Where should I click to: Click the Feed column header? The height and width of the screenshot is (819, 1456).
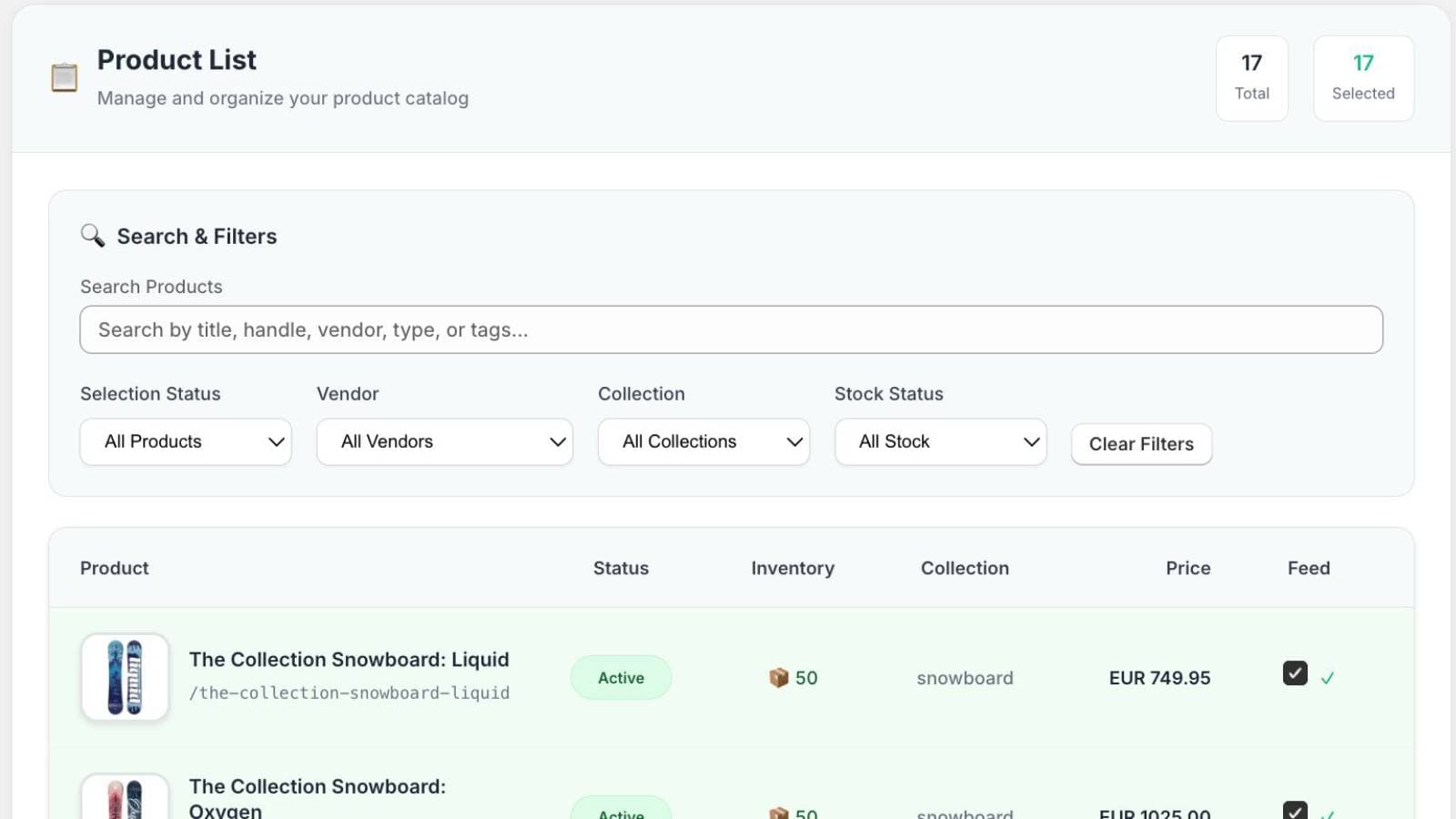pyautogui.click(x=1309, y=568)
